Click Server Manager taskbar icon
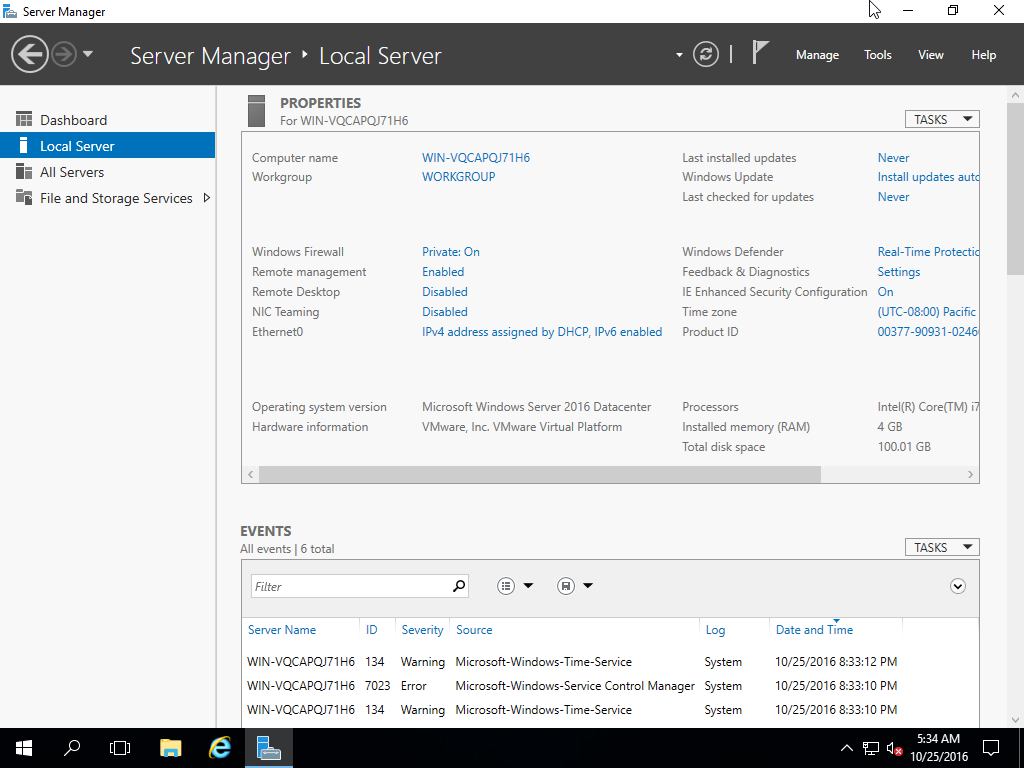1024x768 pixels. pos(268,748)
